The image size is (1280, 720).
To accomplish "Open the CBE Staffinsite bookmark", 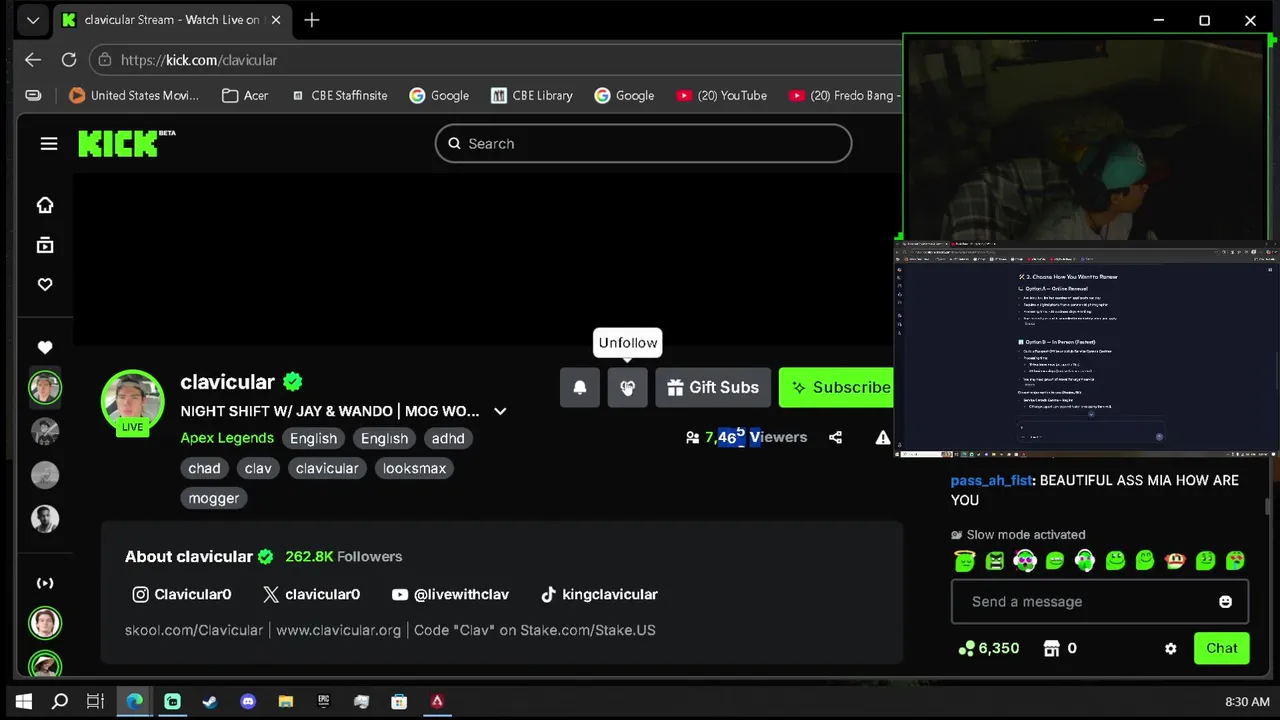I will [338, 96].
